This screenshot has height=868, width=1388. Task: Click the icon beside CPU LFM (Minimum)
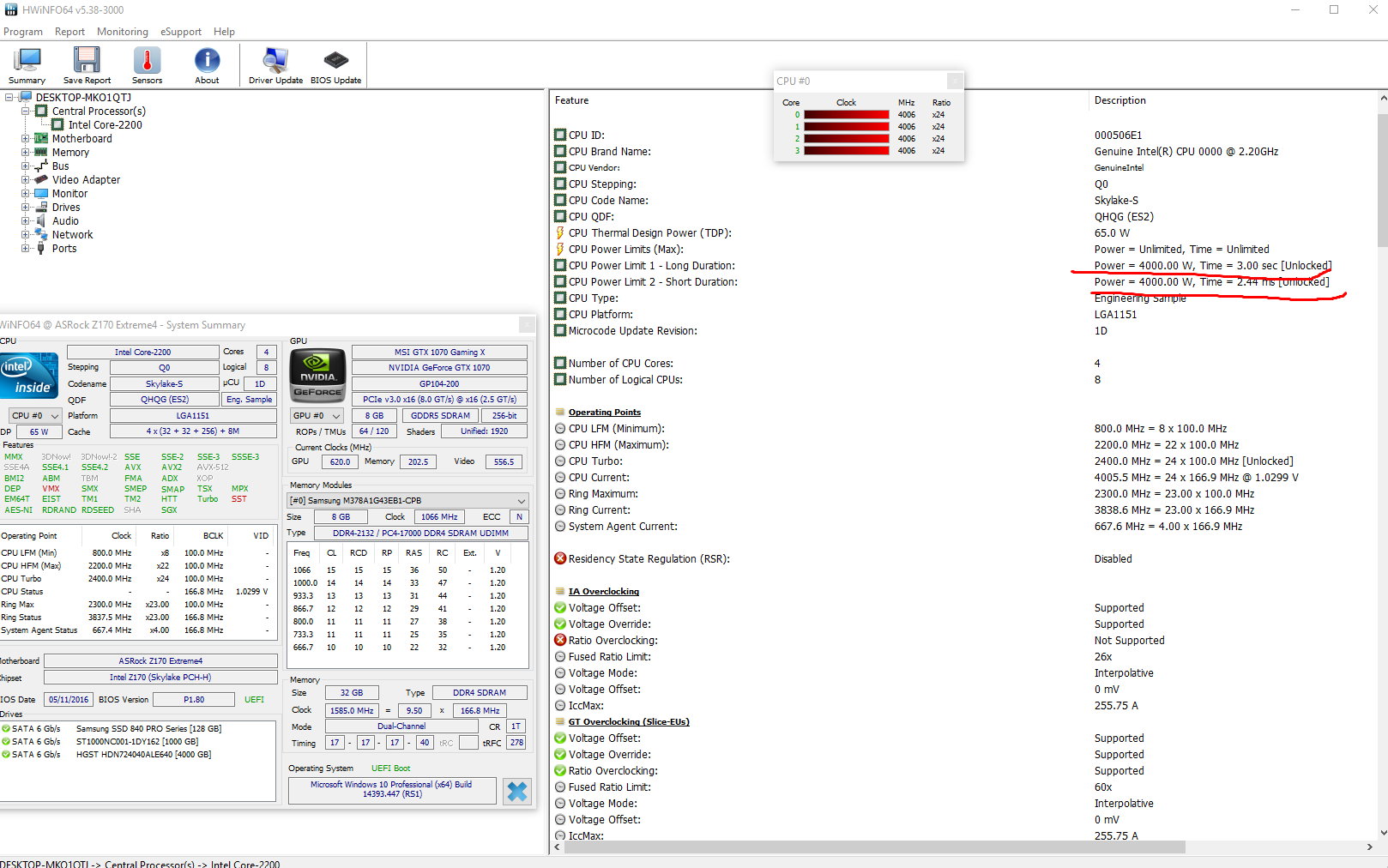(x=560, y=429)
